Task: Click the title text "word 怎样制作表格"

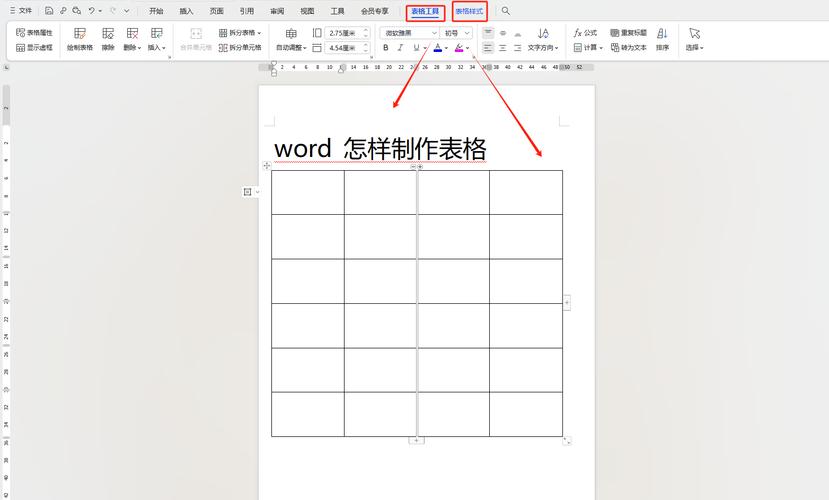Action: click(380, 149)
